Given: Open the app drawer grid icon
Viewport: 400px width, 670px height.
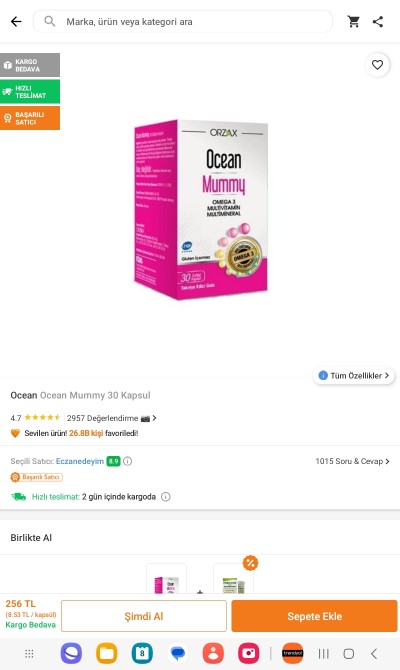Looking at the screenshot, I should 29,653.
